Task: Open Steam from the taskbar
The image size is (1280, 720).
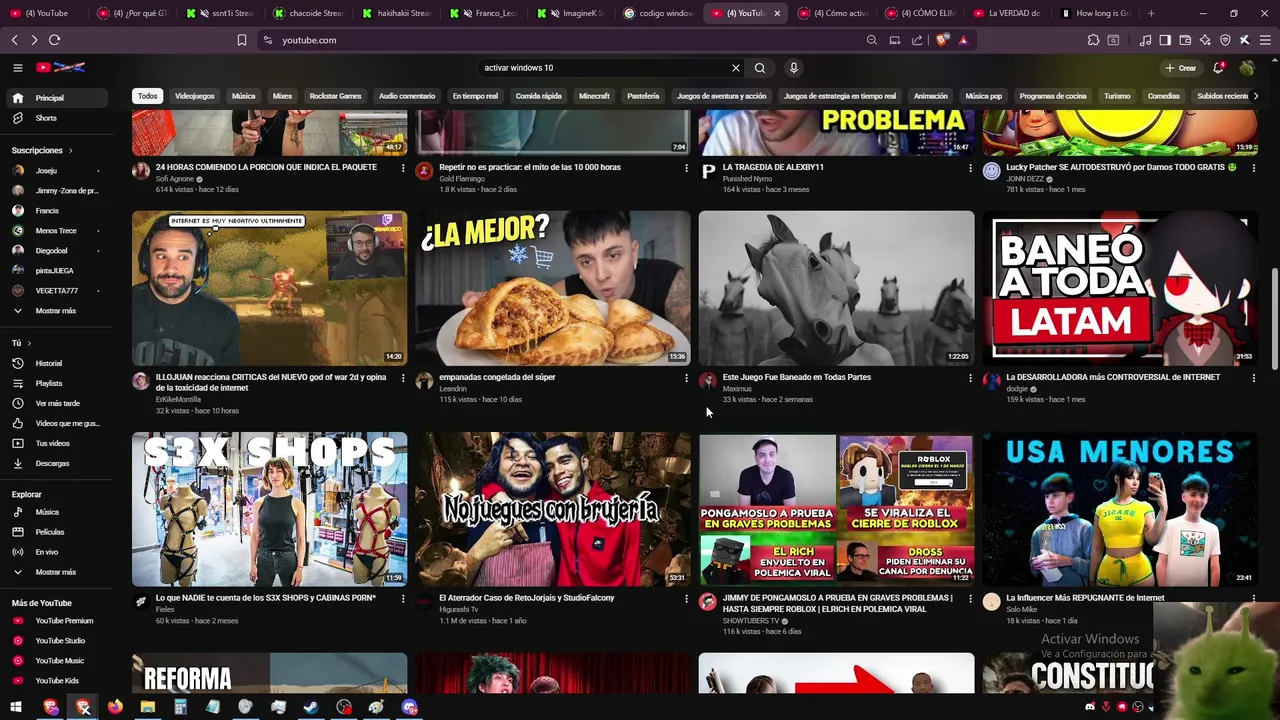Action: [x=311, y=707]
